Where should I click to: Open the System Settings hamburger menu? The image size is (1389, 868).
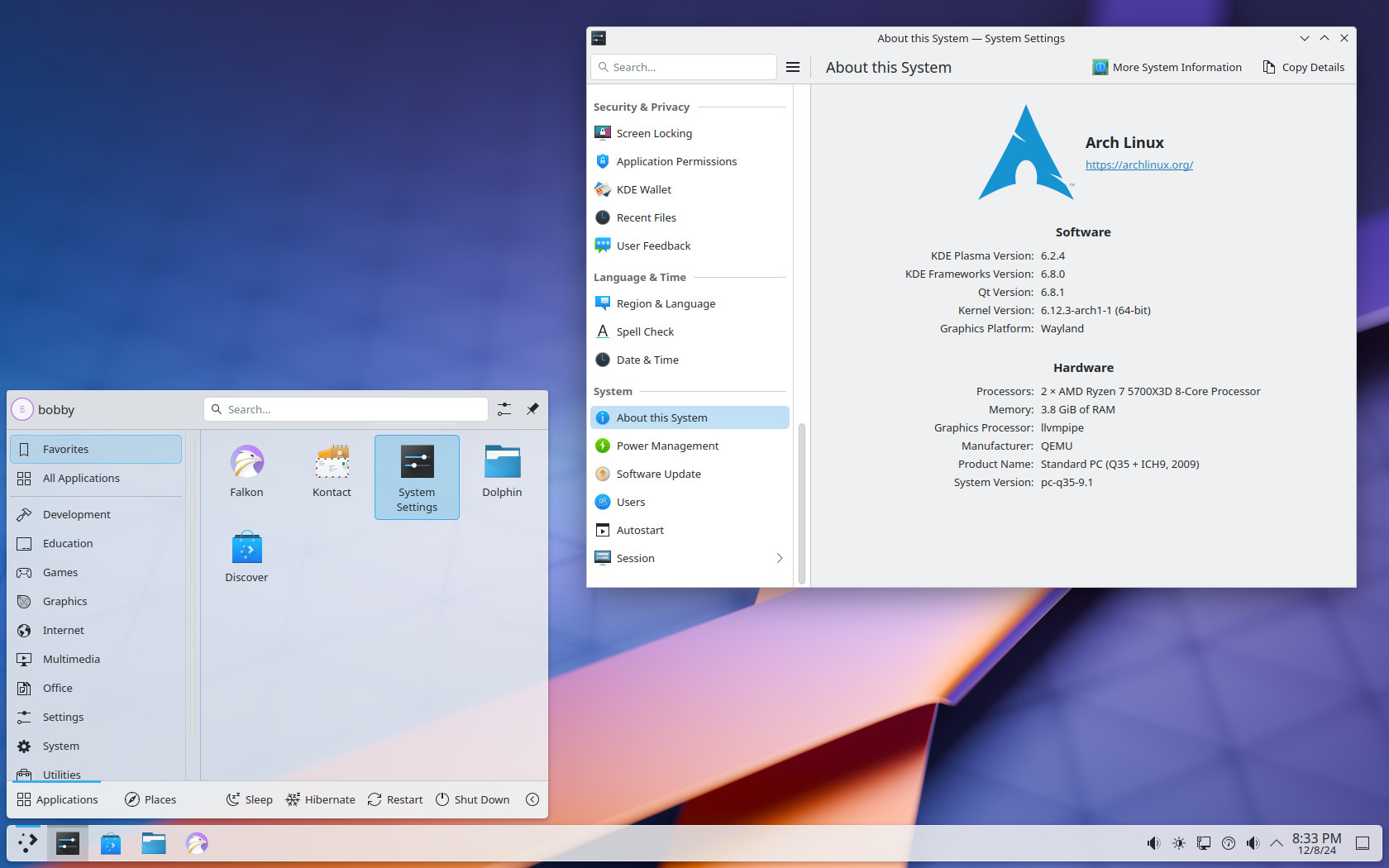(x=793, y=67)
